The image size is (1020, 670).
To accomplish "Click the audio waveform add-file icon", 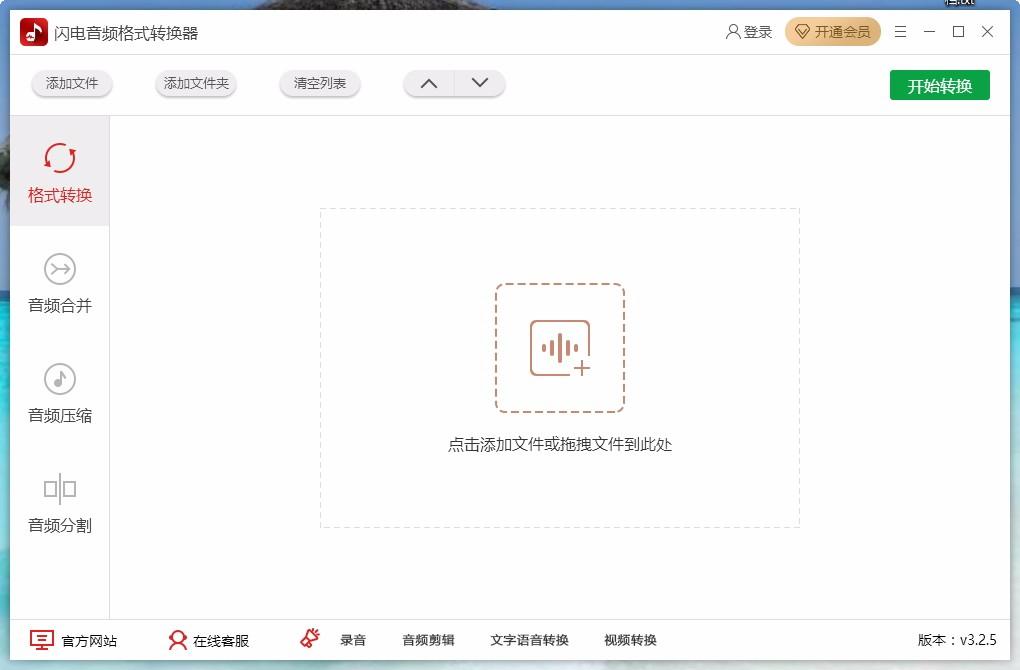I will (559, 348).
